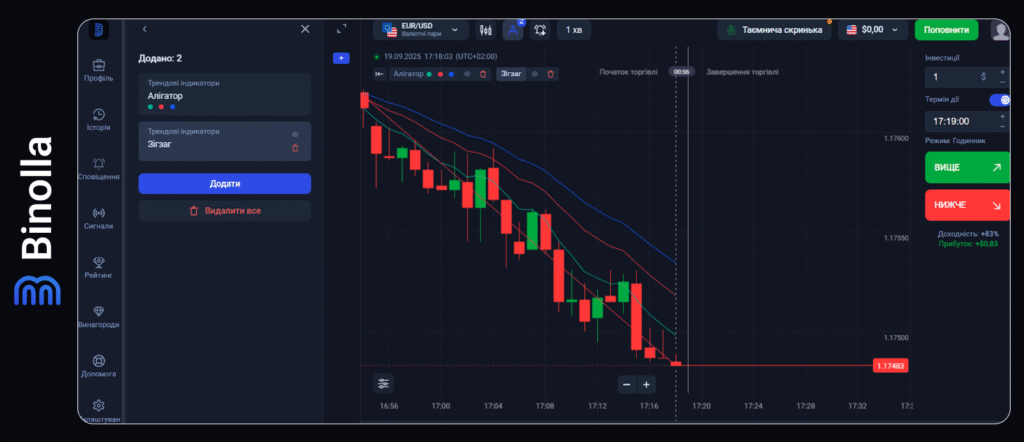Click the Додати button
The width and height of the screenshot is (1024, 442).
[225, 183]
